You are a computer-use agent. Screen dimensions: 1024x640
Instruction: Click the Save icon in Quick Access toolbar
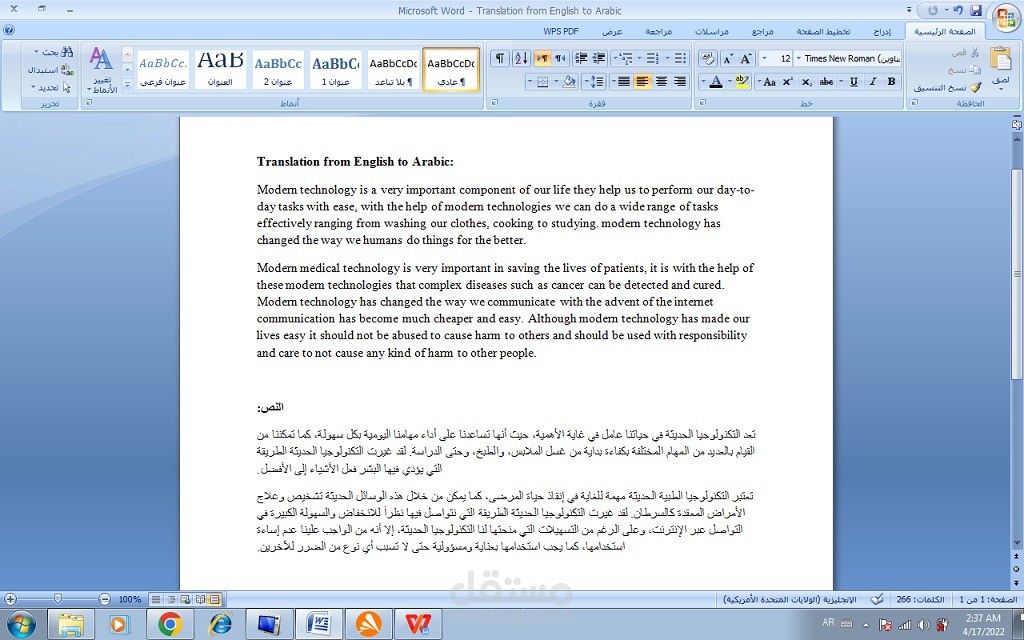point(976,10)
